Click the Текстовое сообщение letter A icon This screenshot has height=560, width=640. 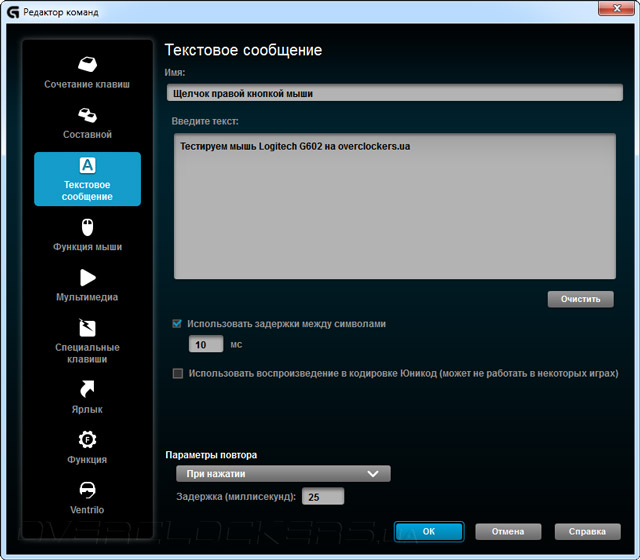[x=87, y=165]
